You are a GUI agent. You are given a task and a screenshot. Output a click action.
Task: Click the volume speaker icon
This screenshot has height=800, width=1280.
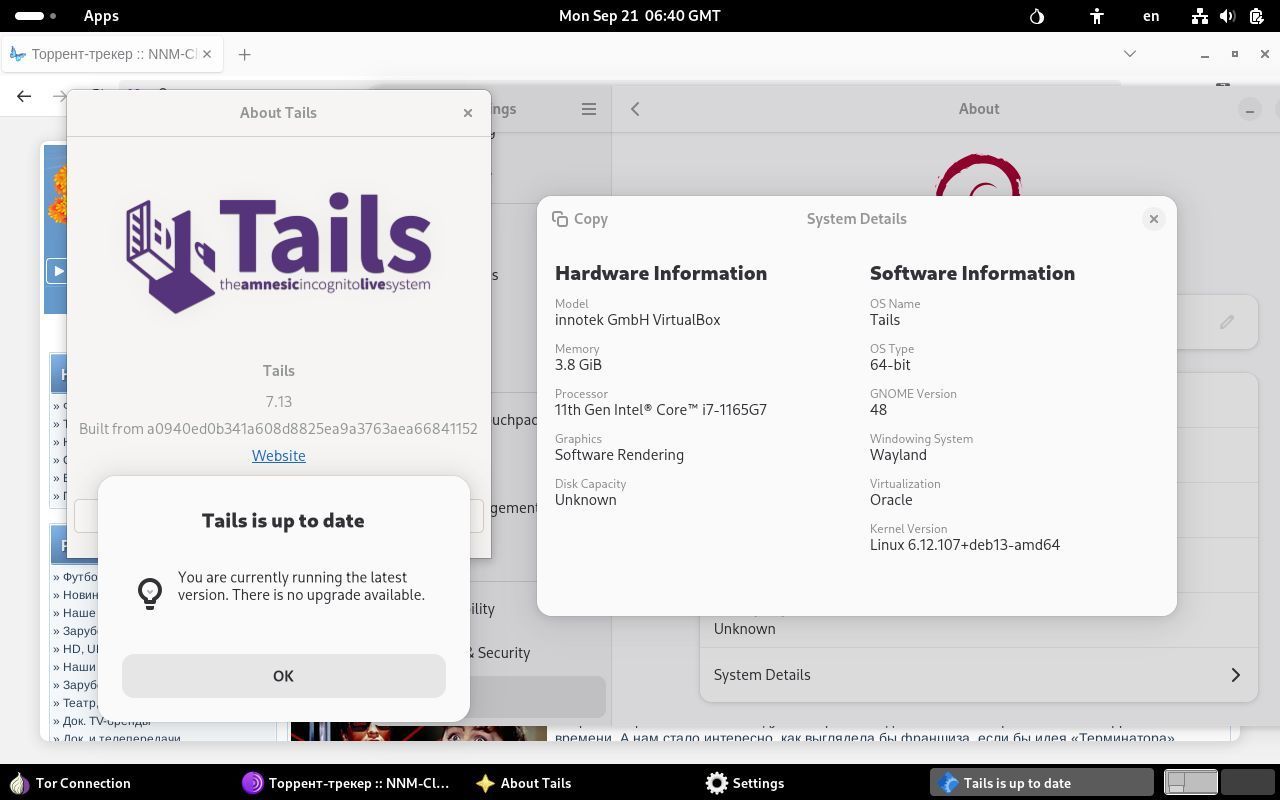tap(1227, 16)
